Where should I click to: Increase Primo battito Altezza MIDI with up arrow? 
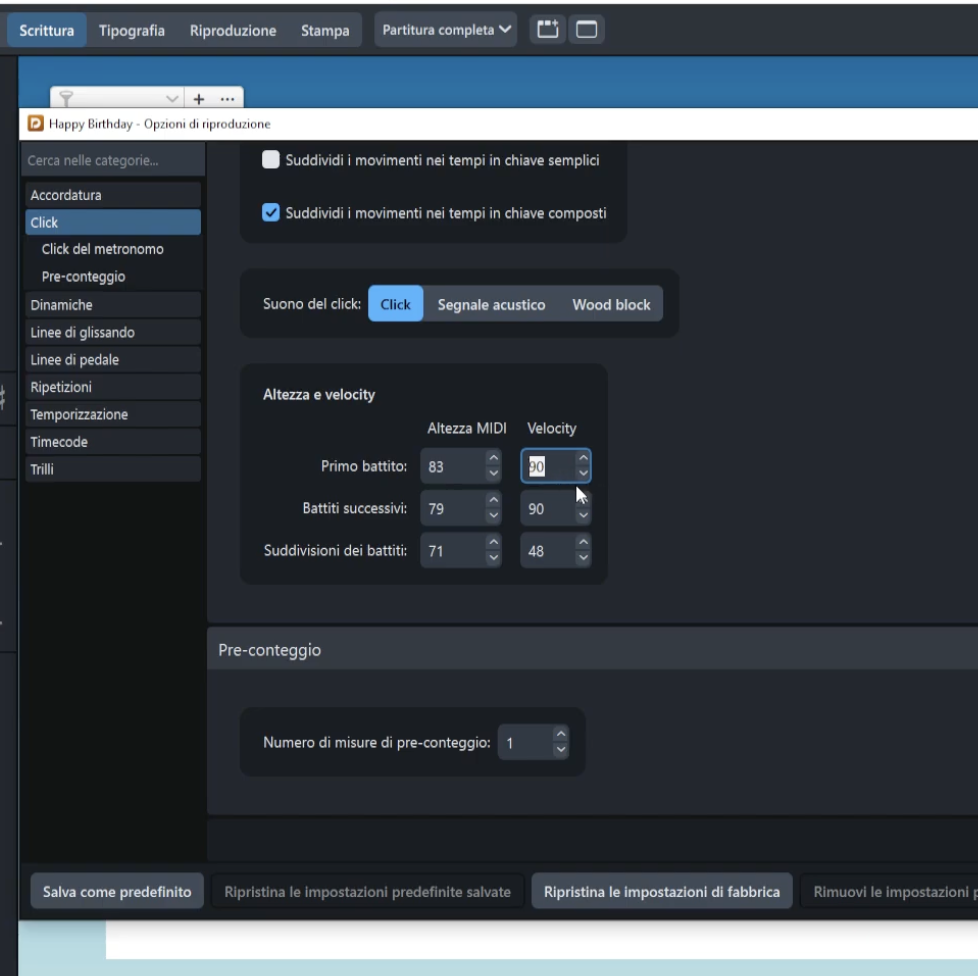pos(492,459)
